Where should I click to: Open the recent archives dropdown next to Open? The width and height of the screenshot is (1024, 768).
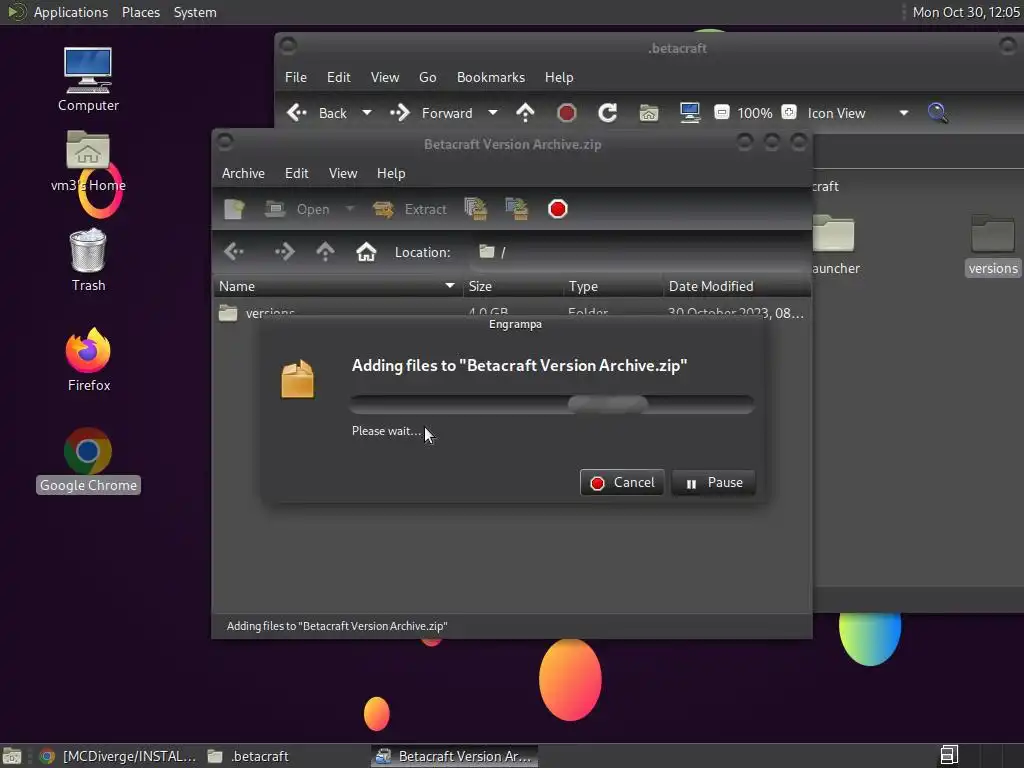pyautogui.click(x=350, y=209)
